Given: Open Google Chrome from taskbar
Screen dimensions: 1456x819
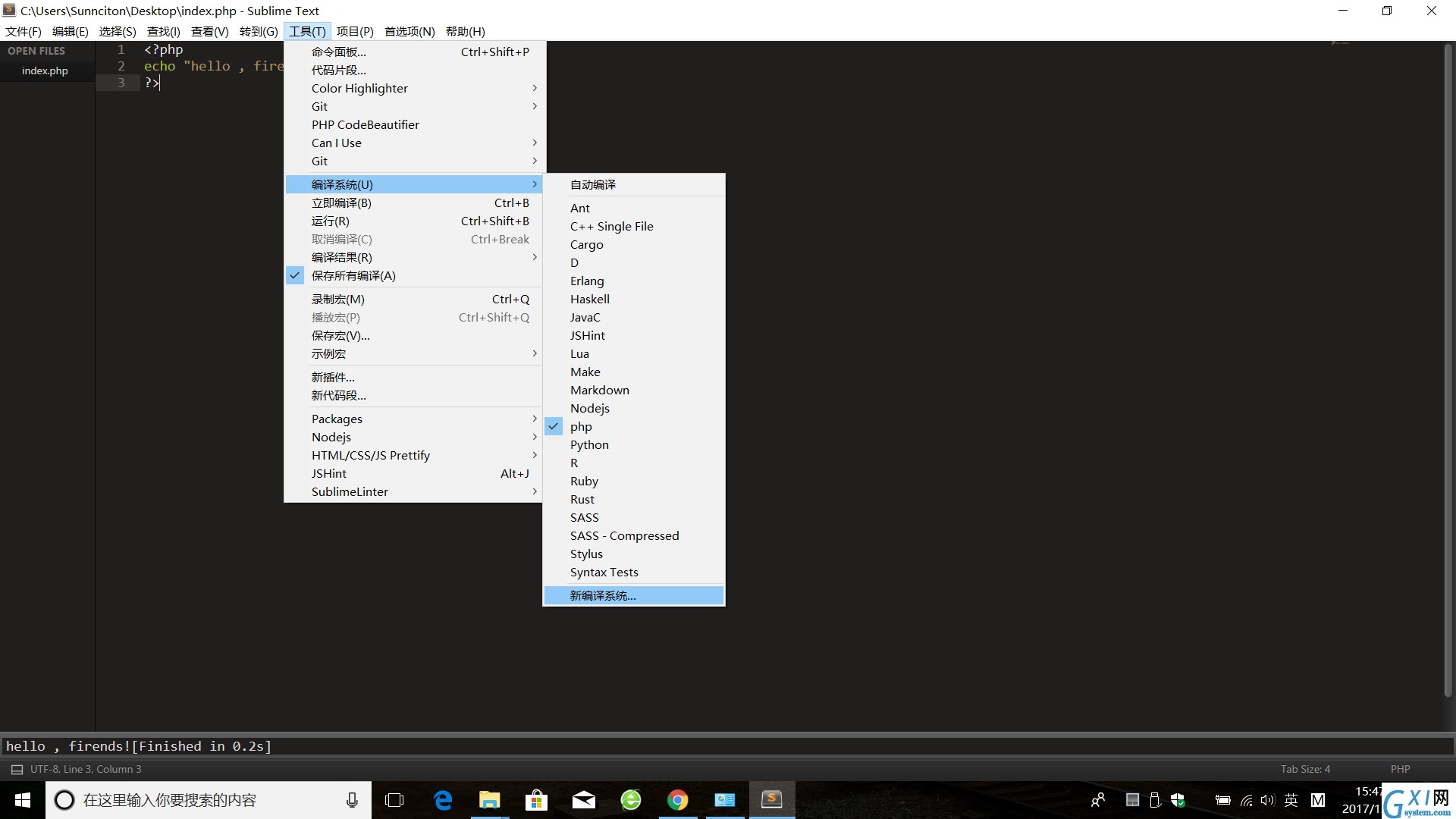Looking at the screenshot, I should point(678,800).
